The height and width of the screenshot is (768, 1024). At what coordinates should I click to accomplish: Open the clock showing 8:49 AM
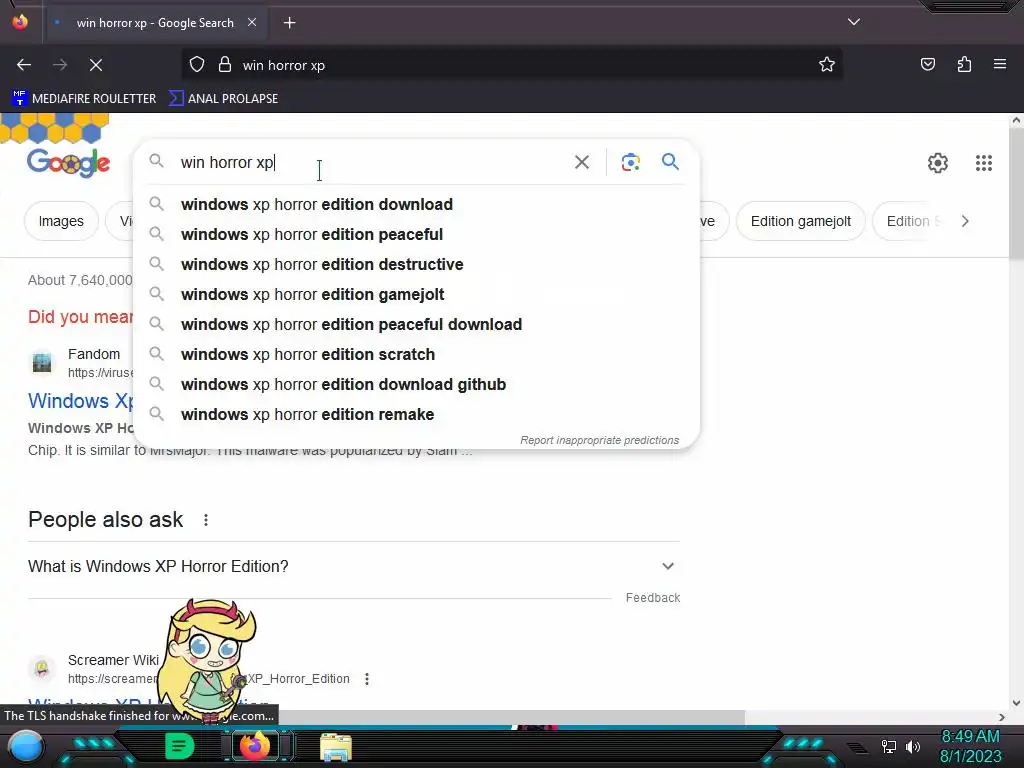pos(970,746)
